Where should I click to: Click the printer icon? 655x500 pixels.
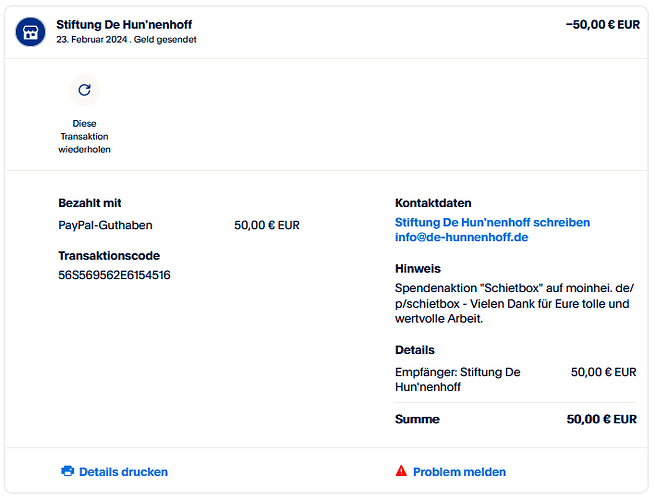pyautogui.click(x=68, y=471)
